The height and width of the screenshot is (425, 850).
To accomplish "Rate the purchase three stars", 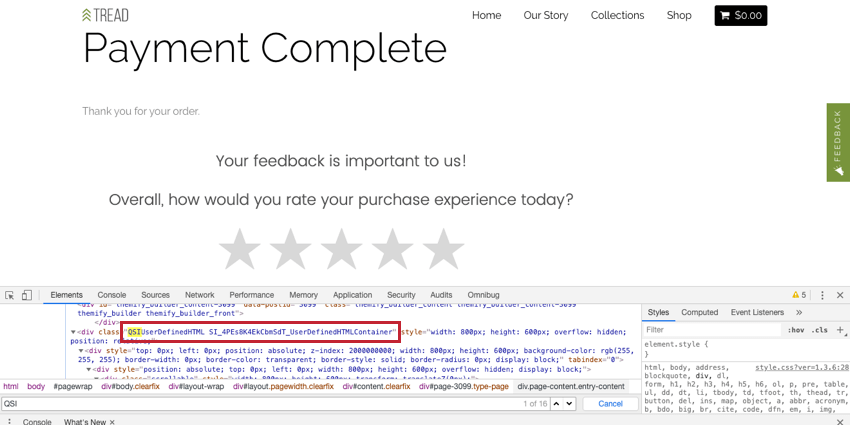I will coord(342,248).
